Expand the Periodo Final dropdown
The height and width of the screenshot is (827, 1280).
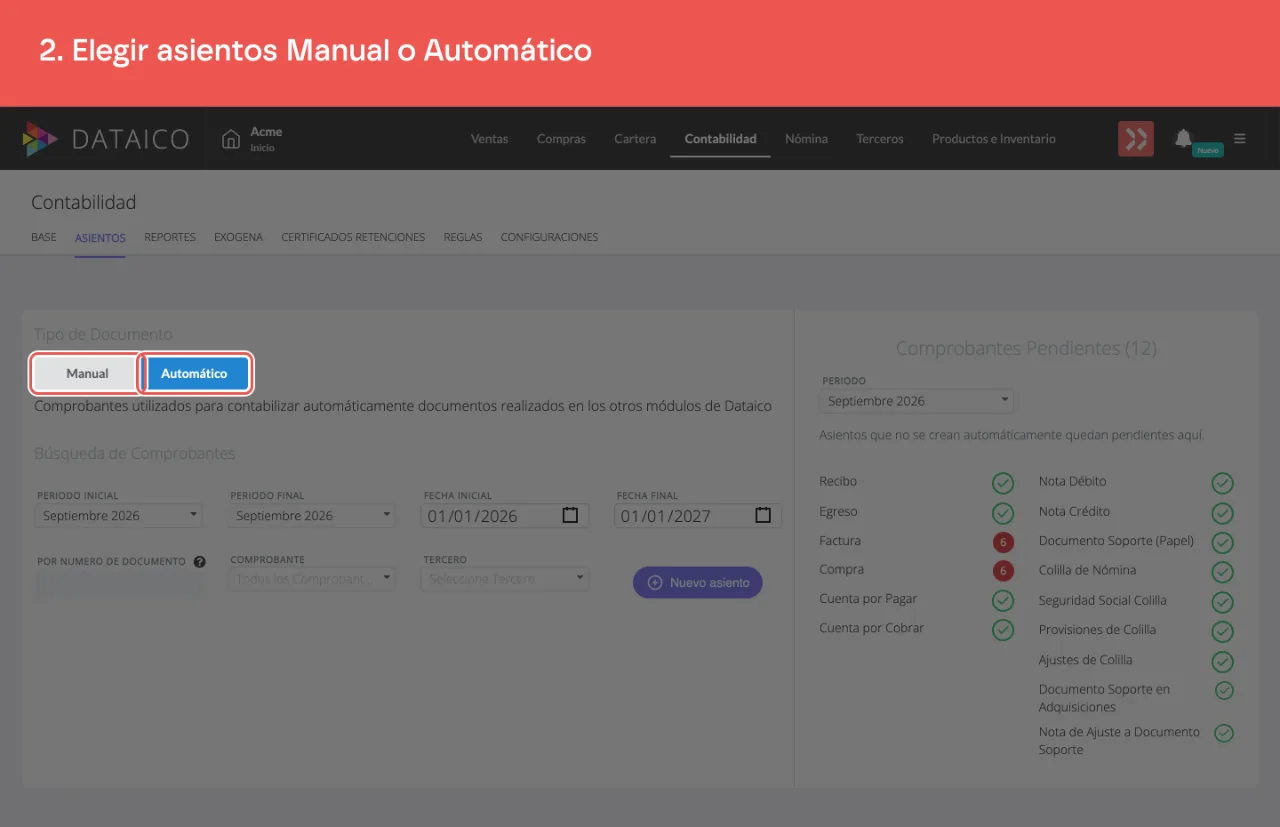pyautogui.click(x=312, y=516)
